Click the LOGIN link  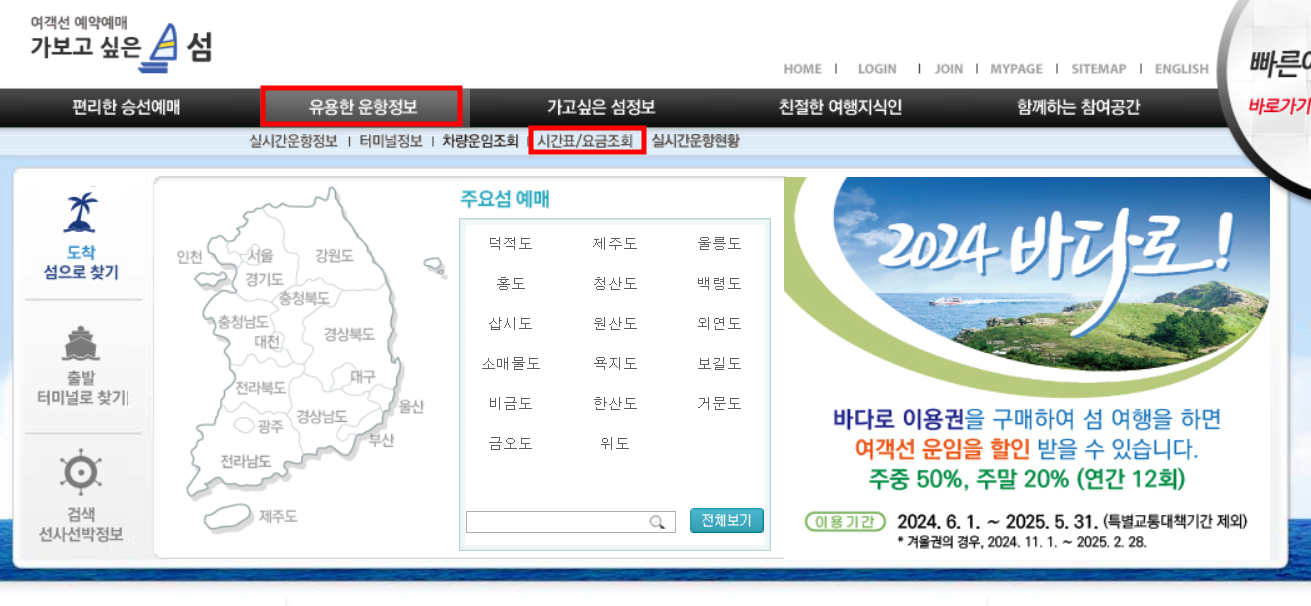pyautogui.click(x=875, y=69)
